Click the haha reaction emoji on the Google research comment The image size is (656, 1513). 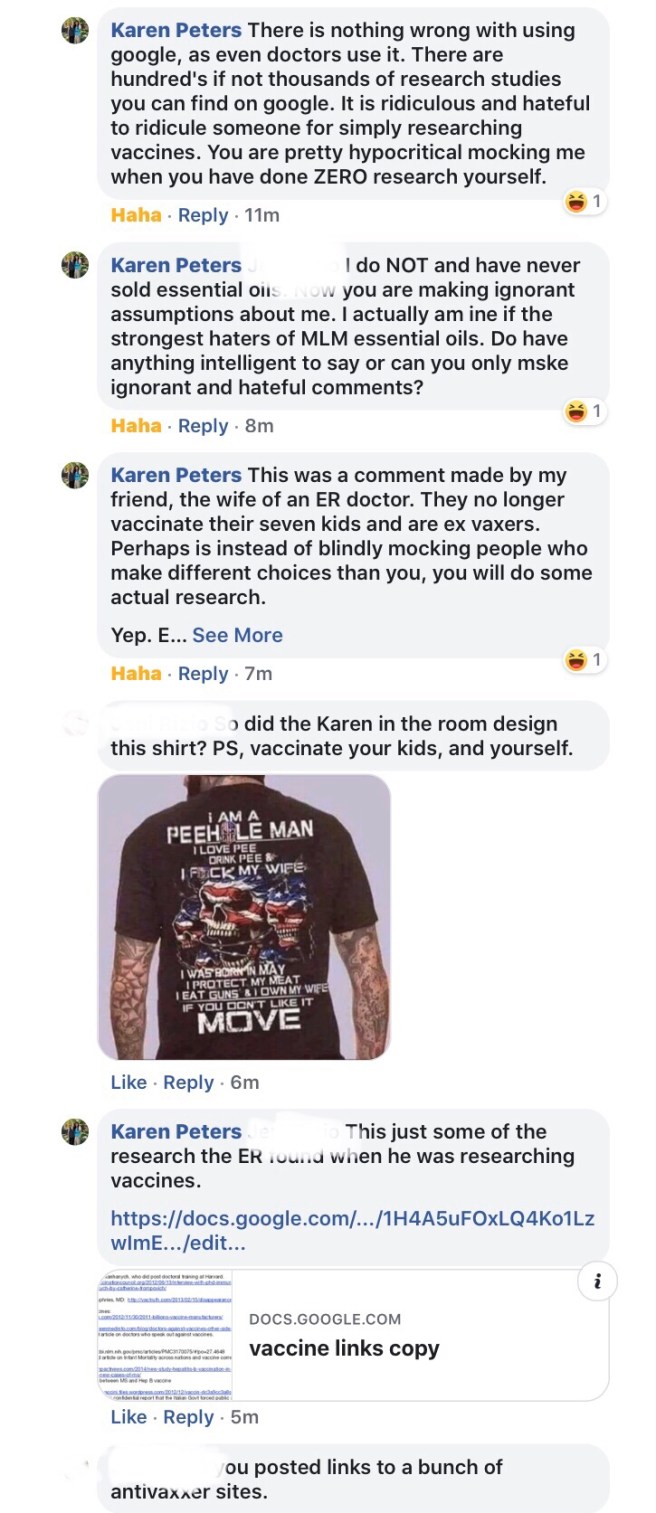pos(576,202)
